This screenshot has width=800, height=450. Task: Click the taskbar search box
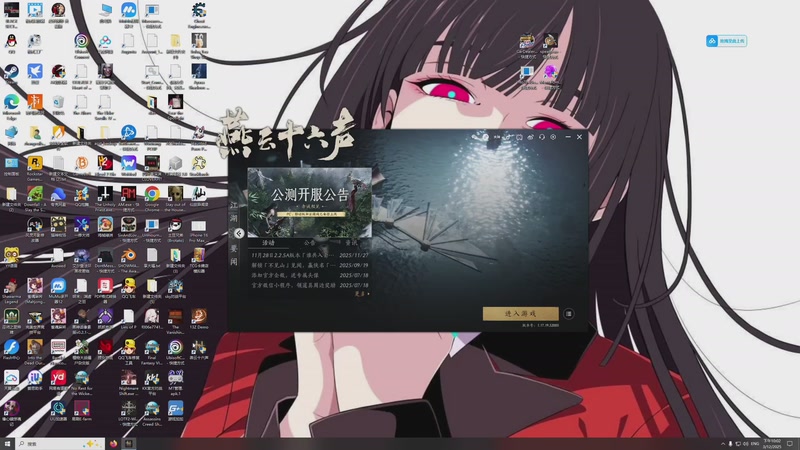click(x=60, y=444)
